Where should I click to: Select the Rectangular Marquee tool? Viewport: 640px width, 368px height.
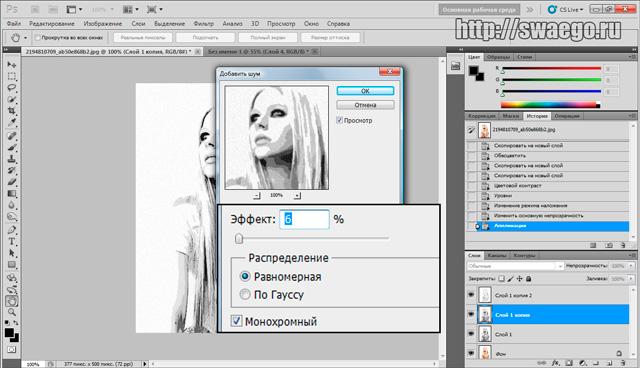tap(11, 76)
